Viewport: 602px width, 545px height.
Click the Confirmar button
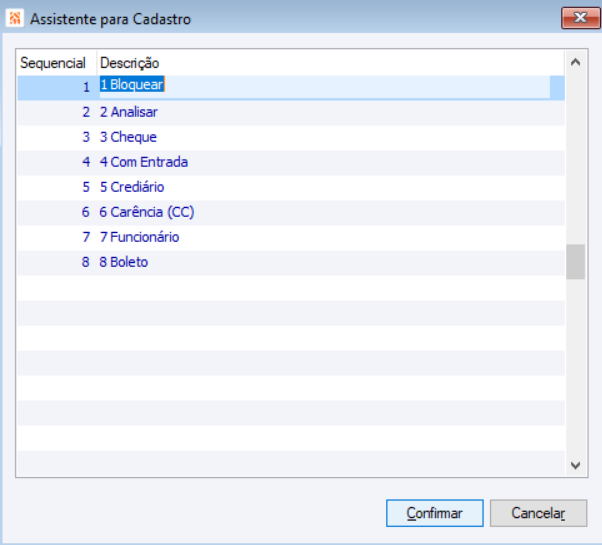coord(434,513)
